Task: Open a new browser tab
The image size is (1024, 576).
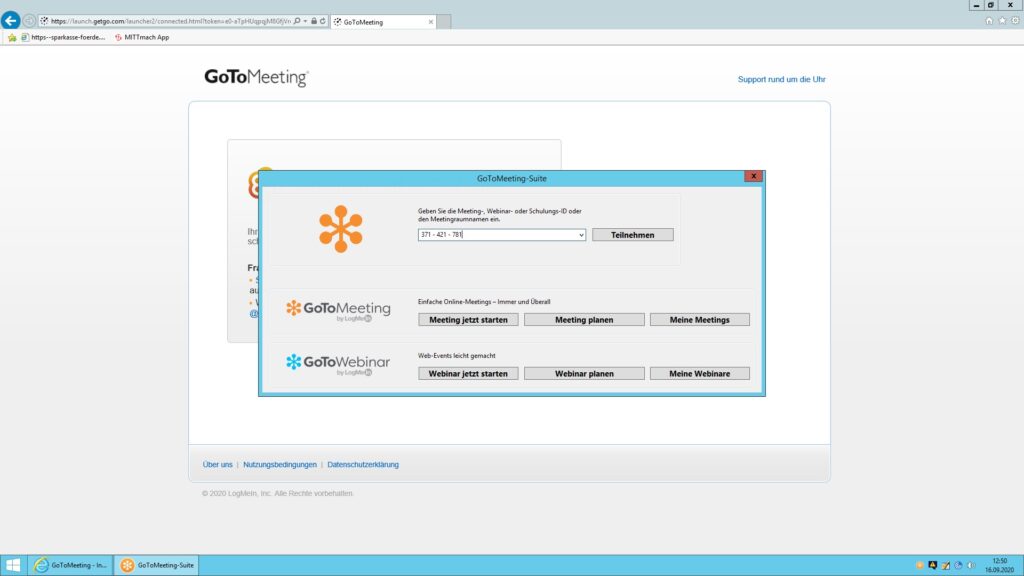Action: coord(443,22)
